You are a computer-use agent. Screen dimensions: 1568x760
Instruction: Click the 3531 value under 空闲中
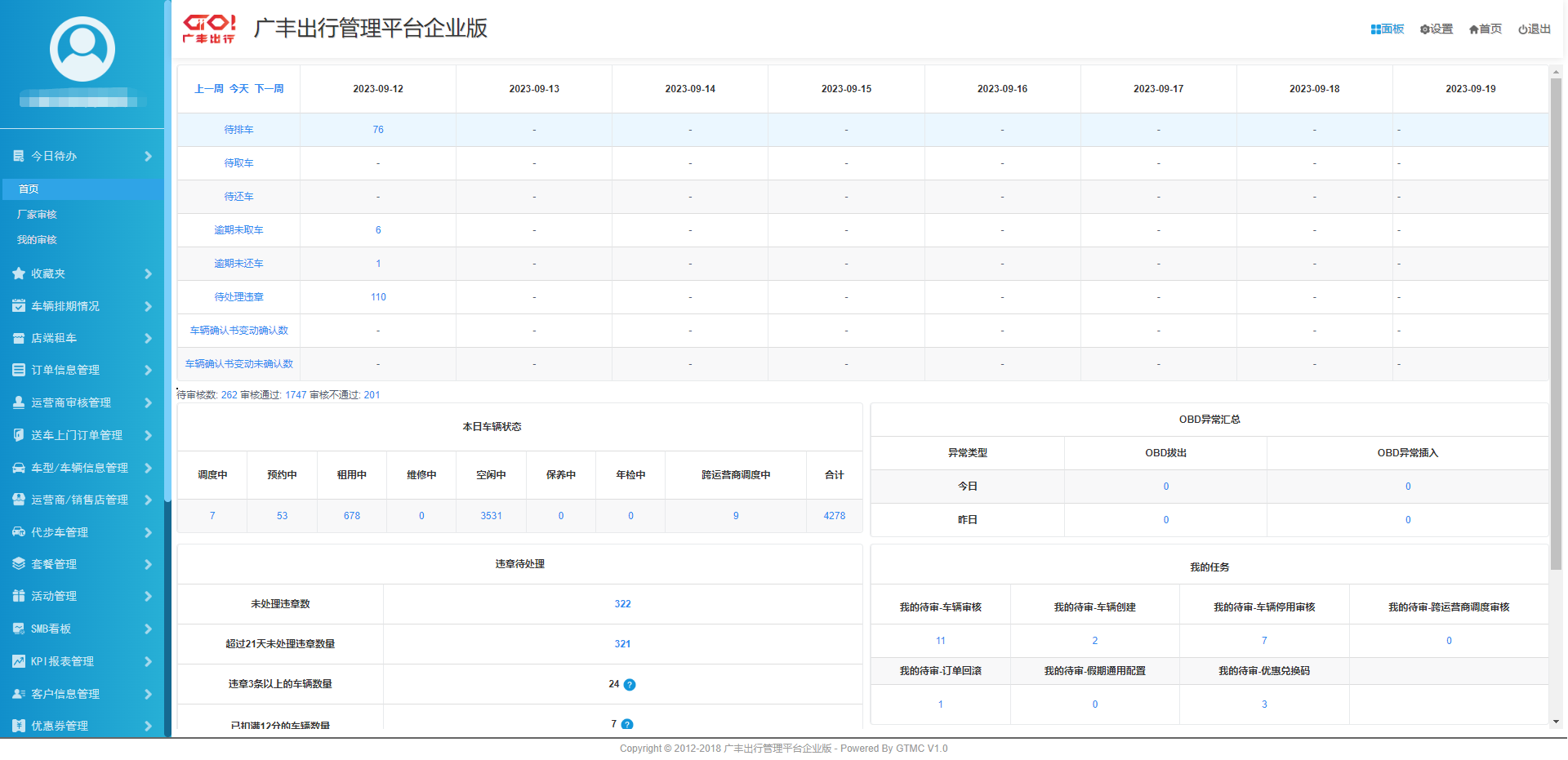(491, 516)
